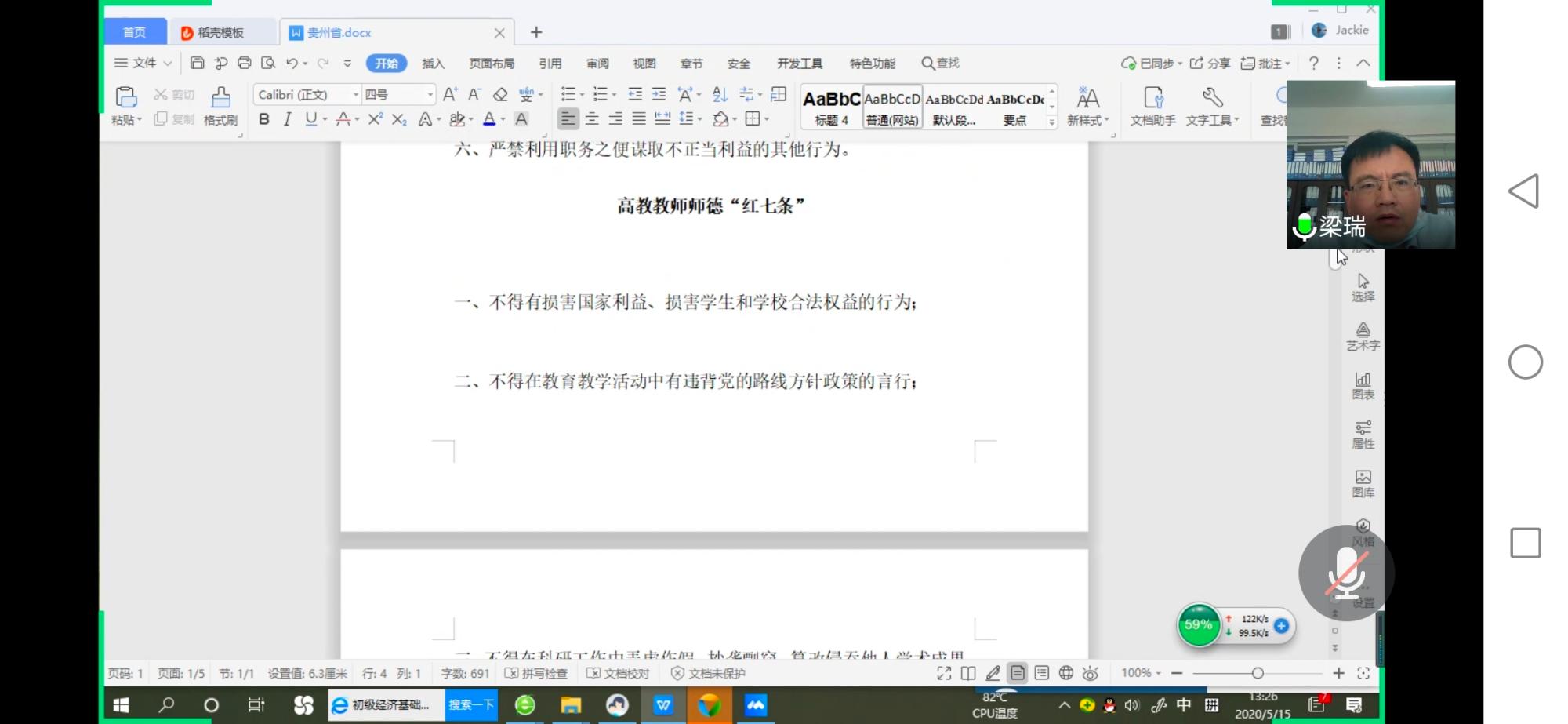Click the sort (A-Z) icon
Image resolution: width=1568 pixels, height=724 pixels.
click(720, 95)
